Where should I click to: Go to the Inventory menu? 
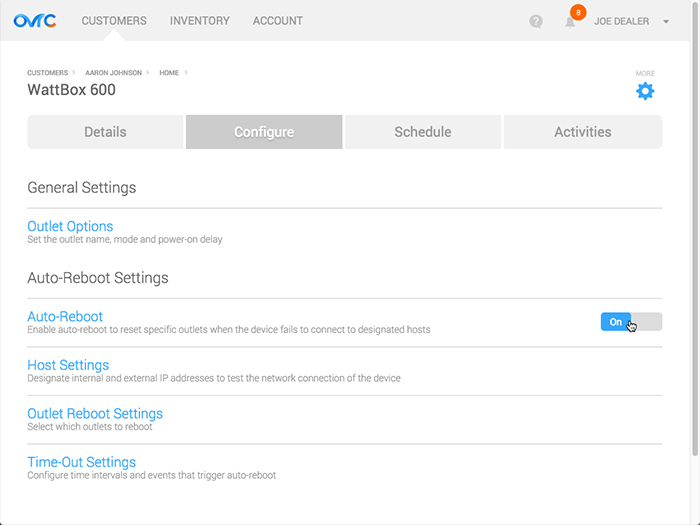[200, 21]
